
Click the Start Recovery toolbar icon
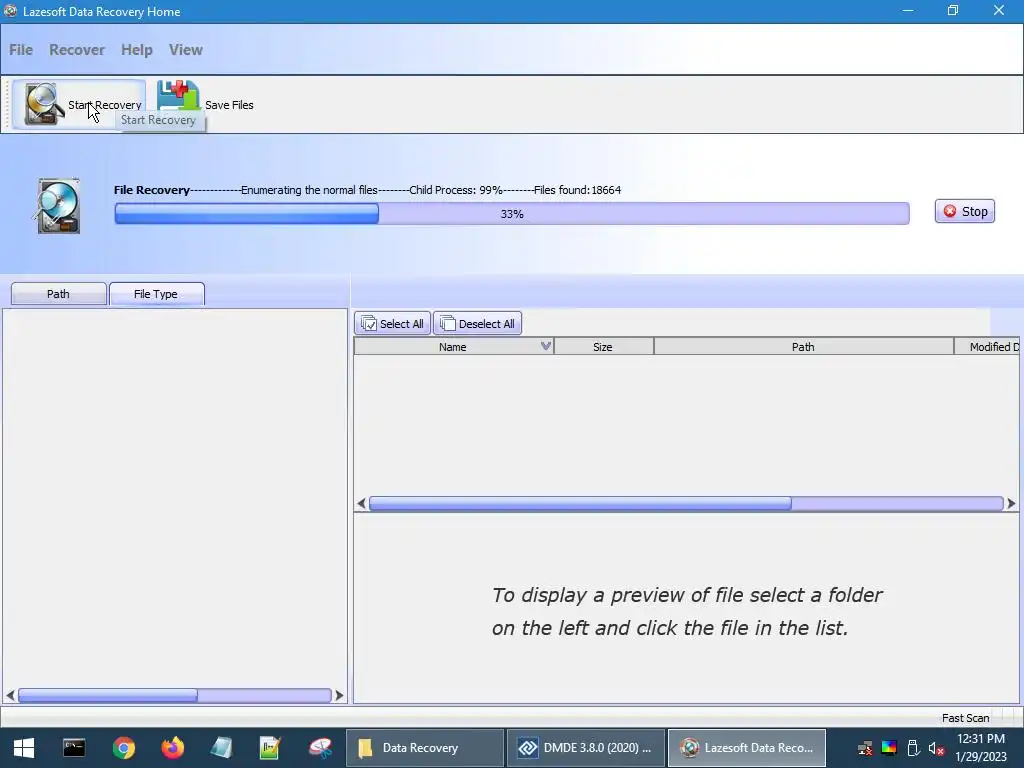point(44,104)
